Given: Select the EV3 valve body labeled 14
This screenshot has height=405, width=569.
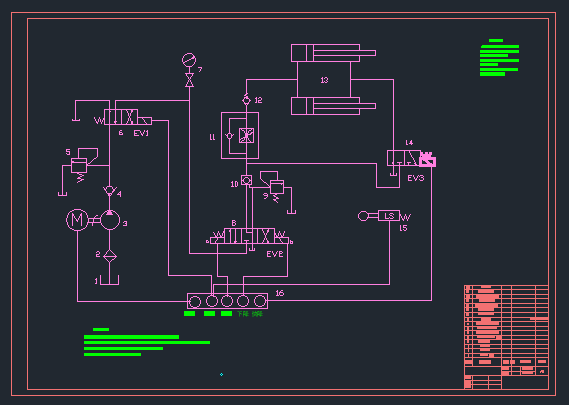Looking at the screenshot, I should pyautogui.click(x=404, y=158).
